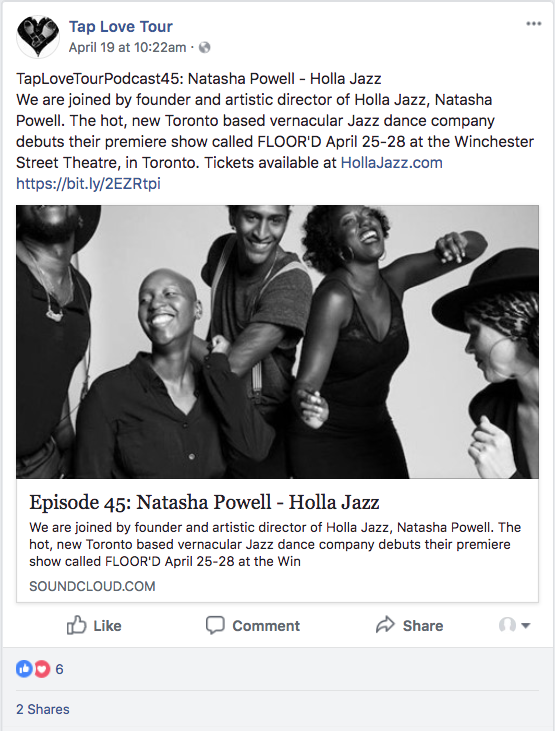The height and width of the screenshot is (731, 555).
Task: View the 6 reactions count
Action: coord(59,669)
